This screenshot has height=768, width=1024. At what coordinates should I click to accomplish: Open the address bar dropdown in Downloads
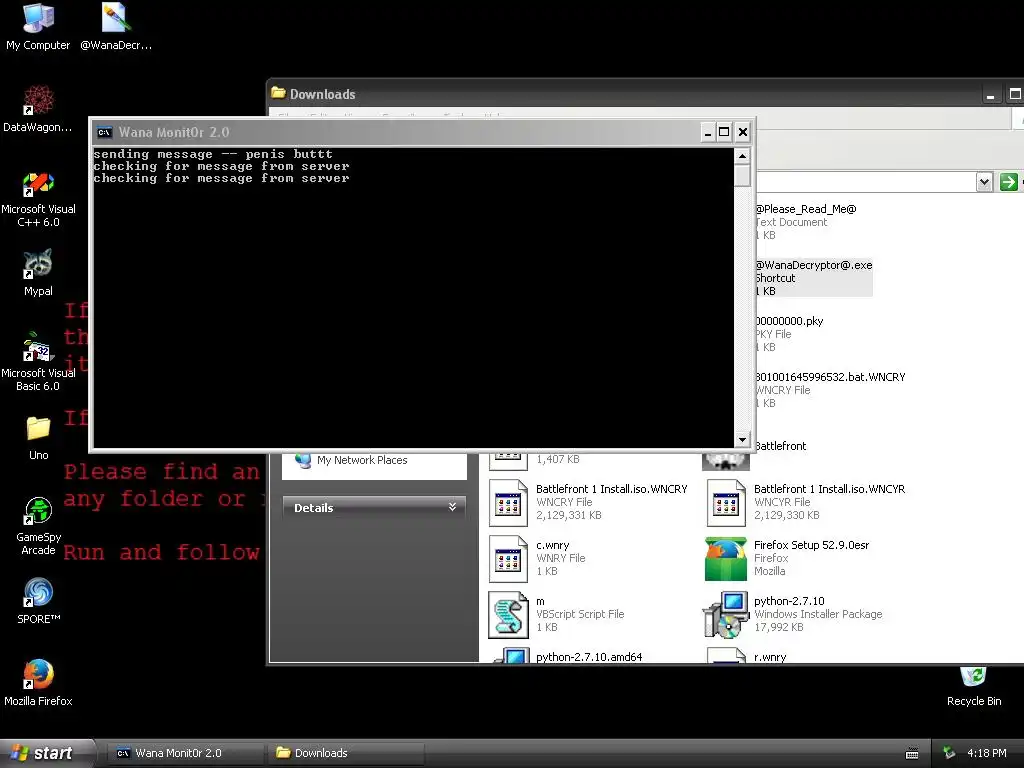(984, 182)
